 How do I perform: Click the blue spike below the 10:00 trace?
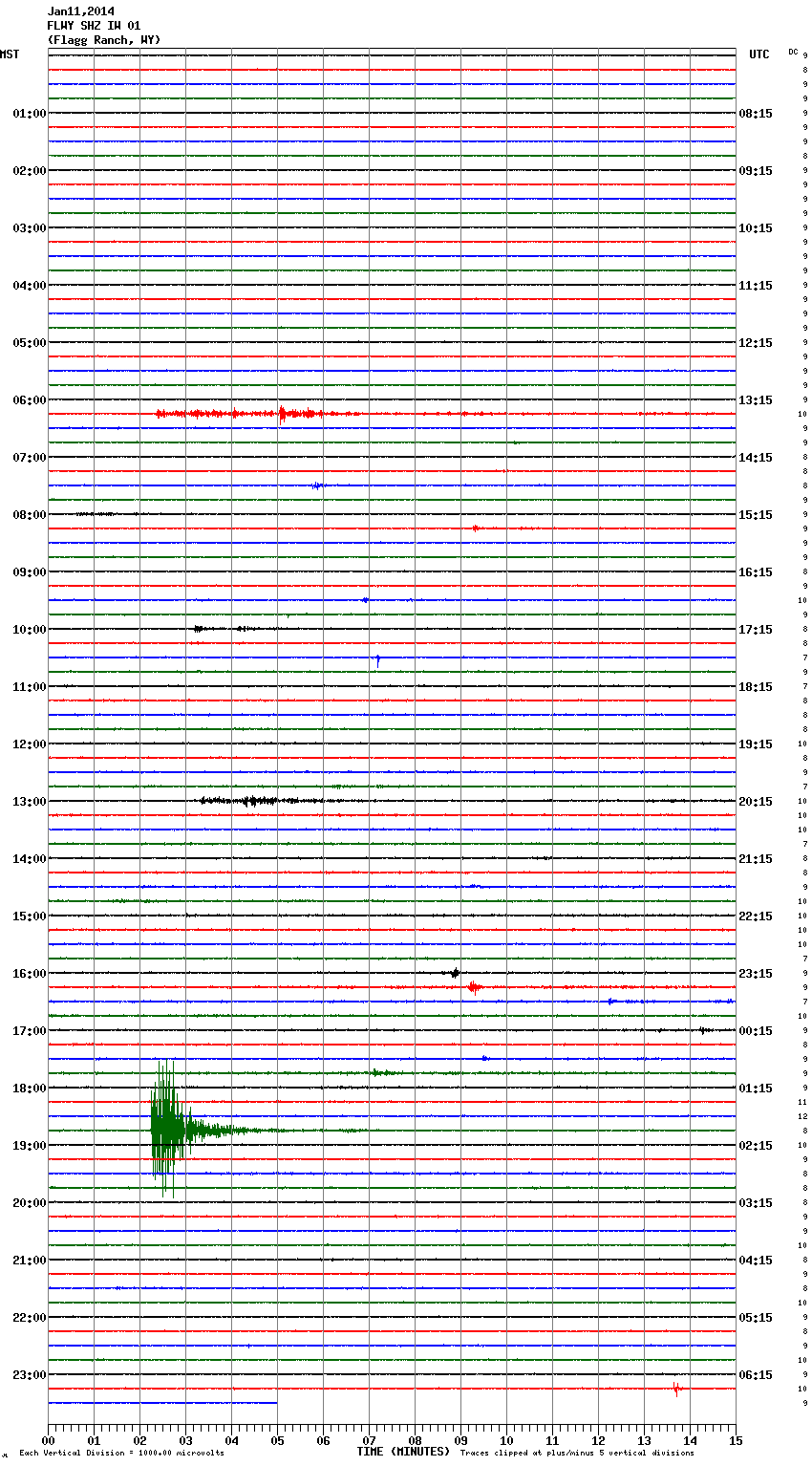377,659
